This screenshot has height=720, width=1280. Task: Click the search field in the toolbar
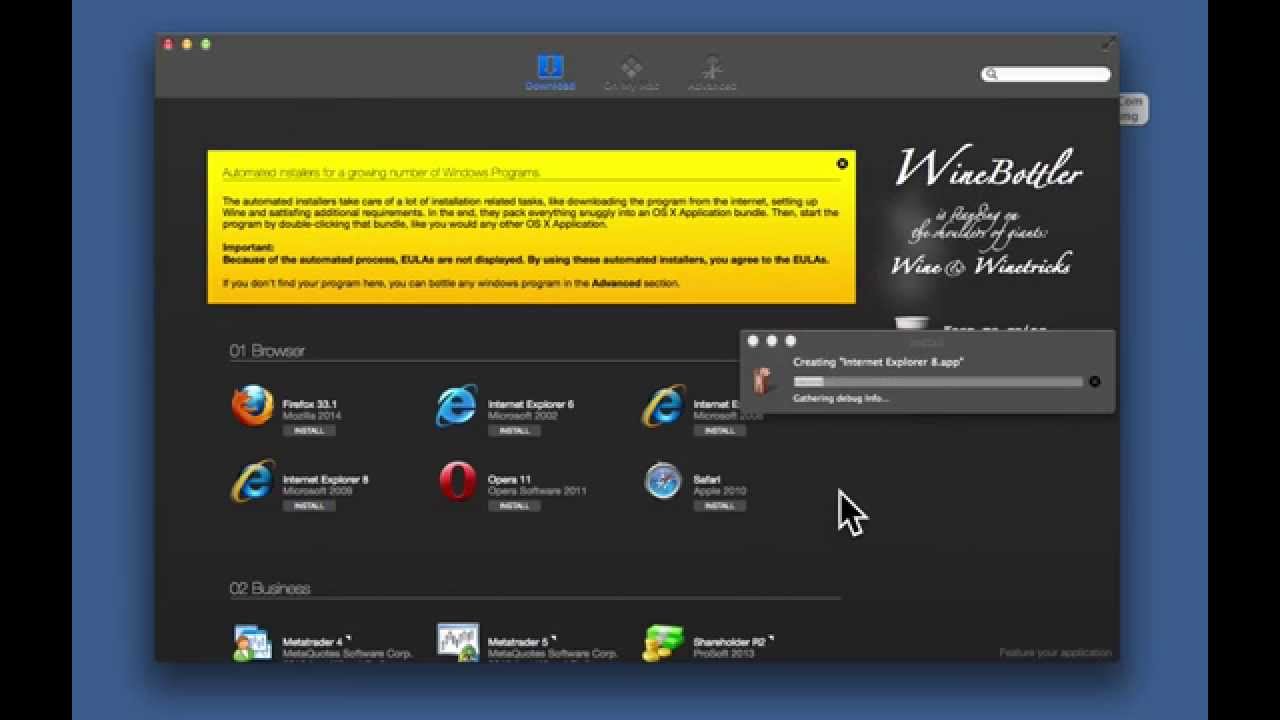click(1046, 74)
